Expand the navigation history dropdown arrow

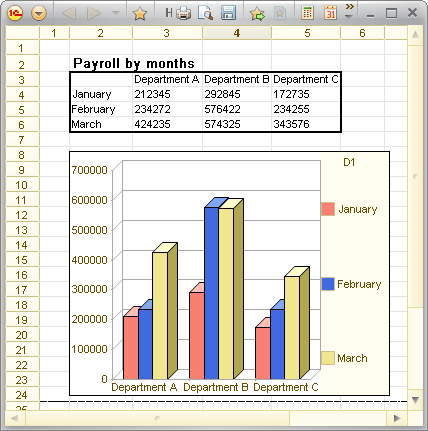116,13
